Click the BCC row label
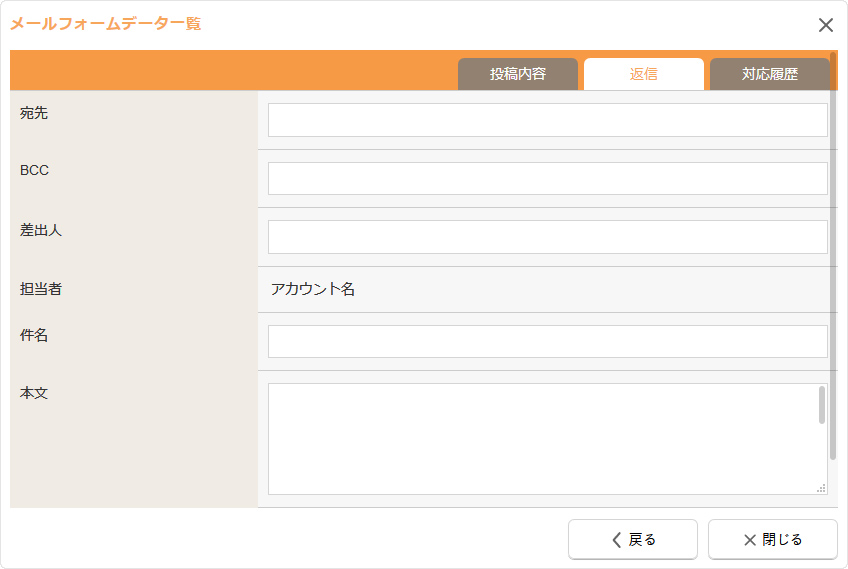848x569 pixels. (x=35, y=170)
